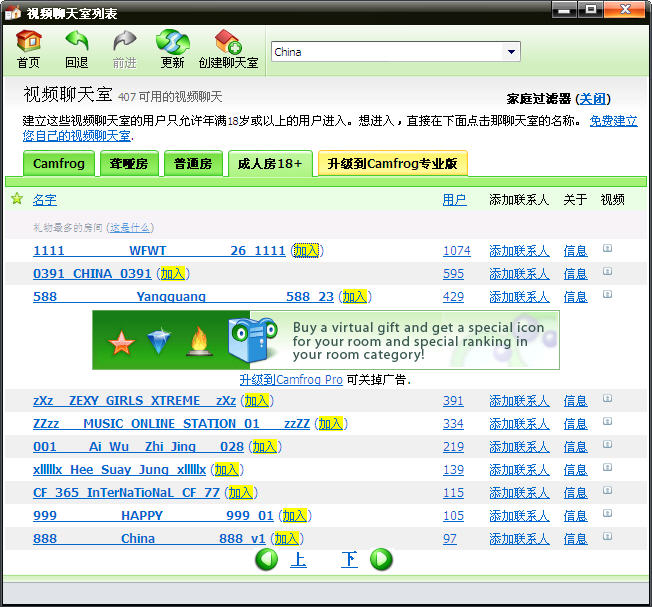This screenshot has width=652, height=607.
Task: Switch to the Camfrog tab
Action: [x=59, y=163]
